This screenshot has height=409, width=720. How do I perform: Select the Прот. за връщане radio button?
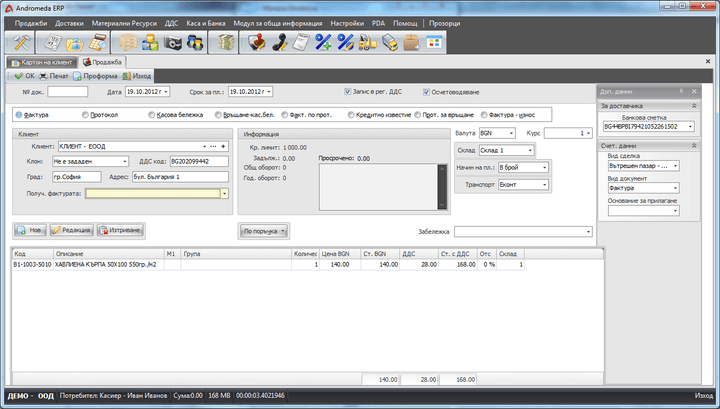(417, 115)
